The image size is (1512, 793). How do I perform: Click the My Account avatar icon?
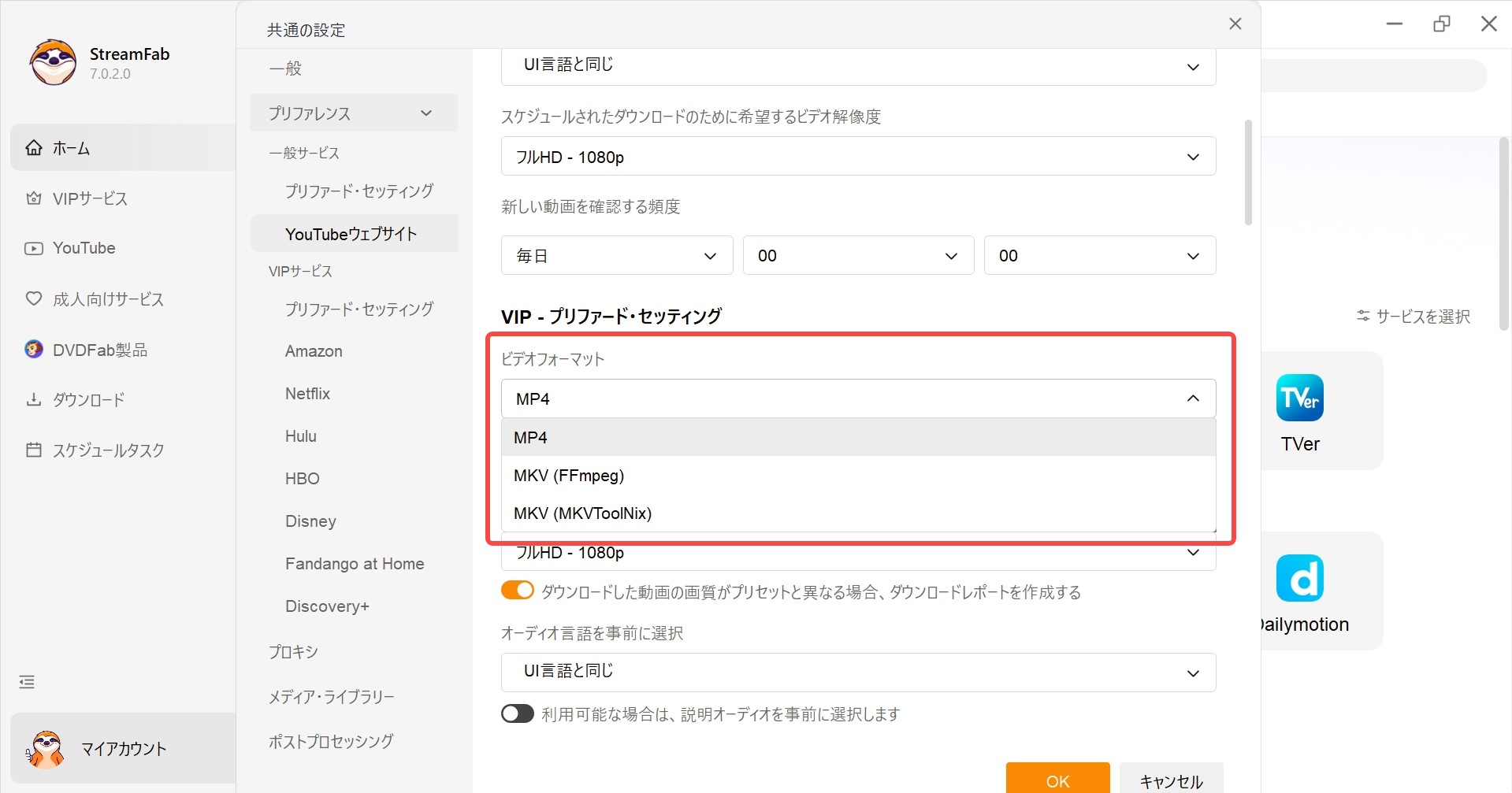tap(45, 749)
